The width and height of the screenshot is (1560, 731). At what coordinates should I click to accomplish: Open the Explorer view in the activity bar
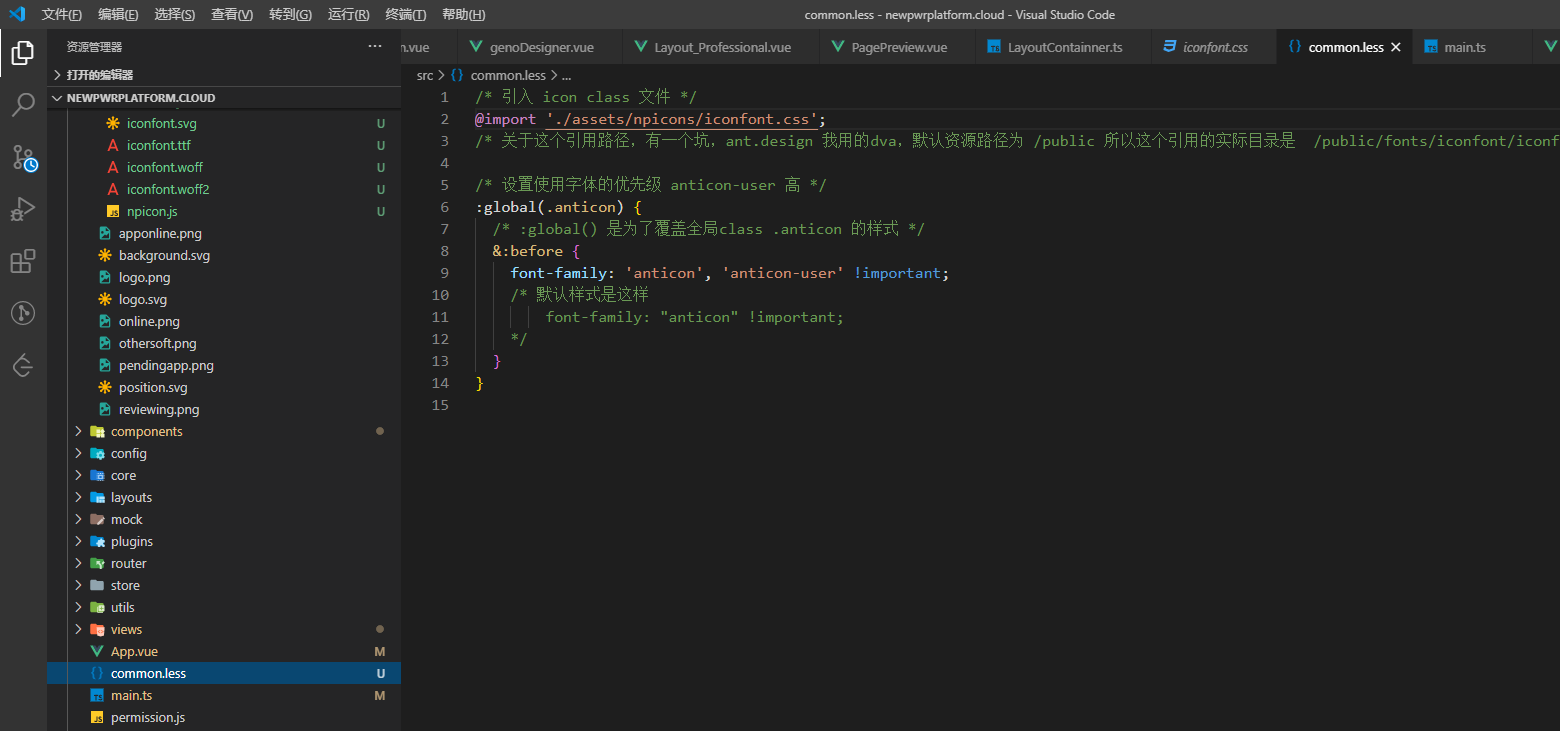pyautogui.click(x=22, y=53)
